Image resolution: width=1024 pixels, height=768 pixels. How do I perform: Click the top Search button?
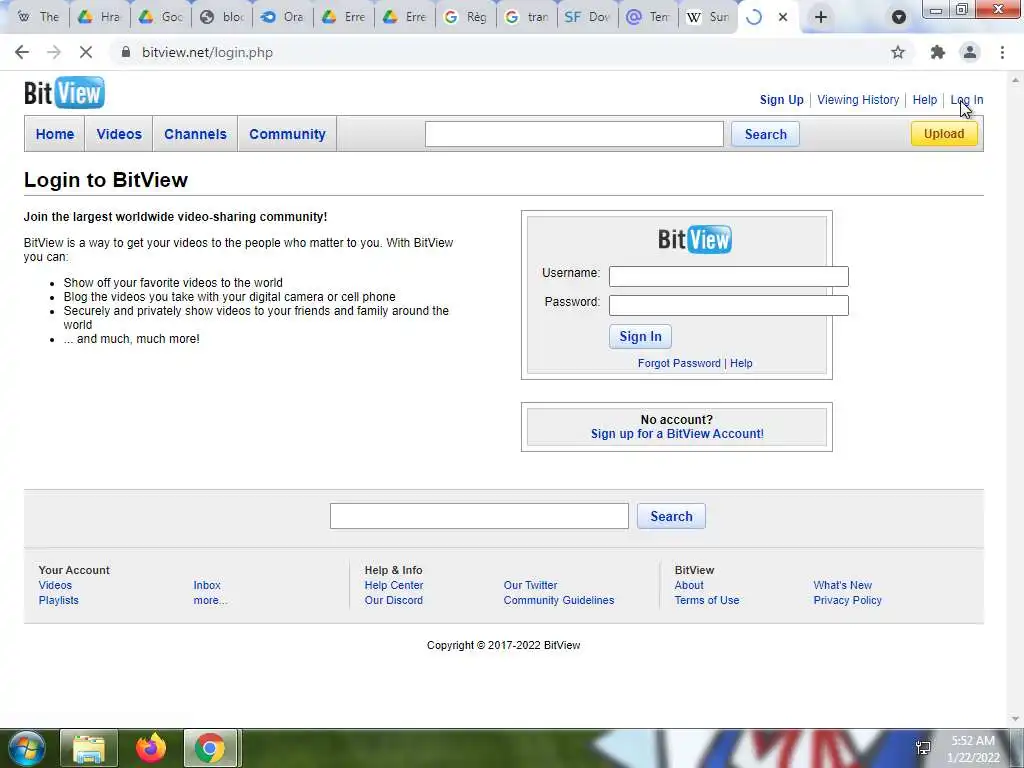click(765, 135)
